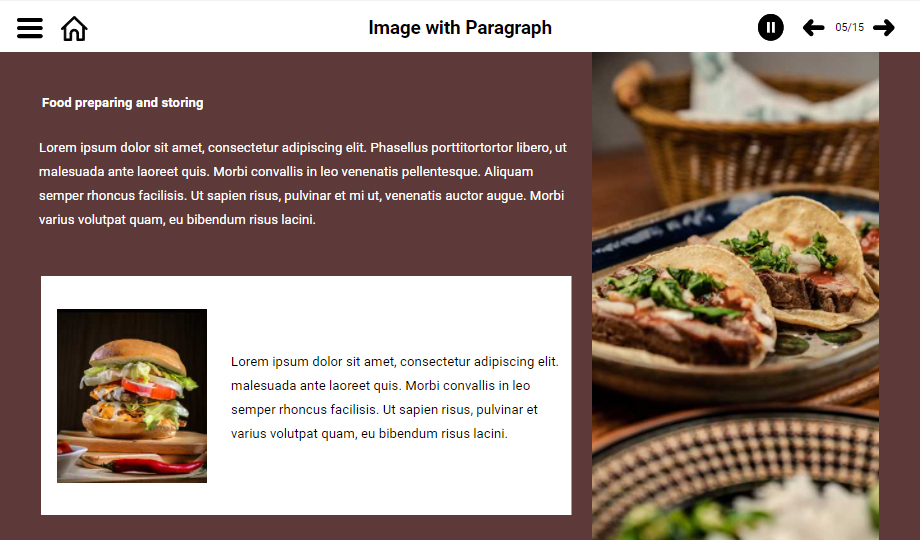Click the front taco on the plate
The image size is (920, 540).
[x=684, y=308]
